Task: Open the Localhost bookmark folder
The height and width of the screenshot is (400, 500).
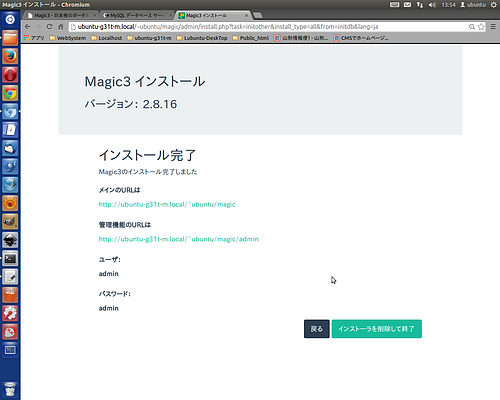Action: coord(107,38)
